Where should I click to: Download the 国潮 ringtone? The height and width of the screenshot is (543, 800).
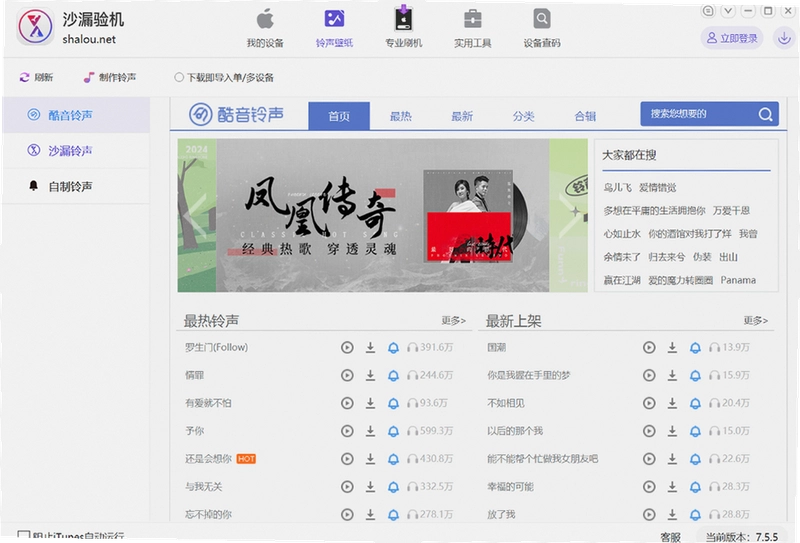[x=672, y=348]
